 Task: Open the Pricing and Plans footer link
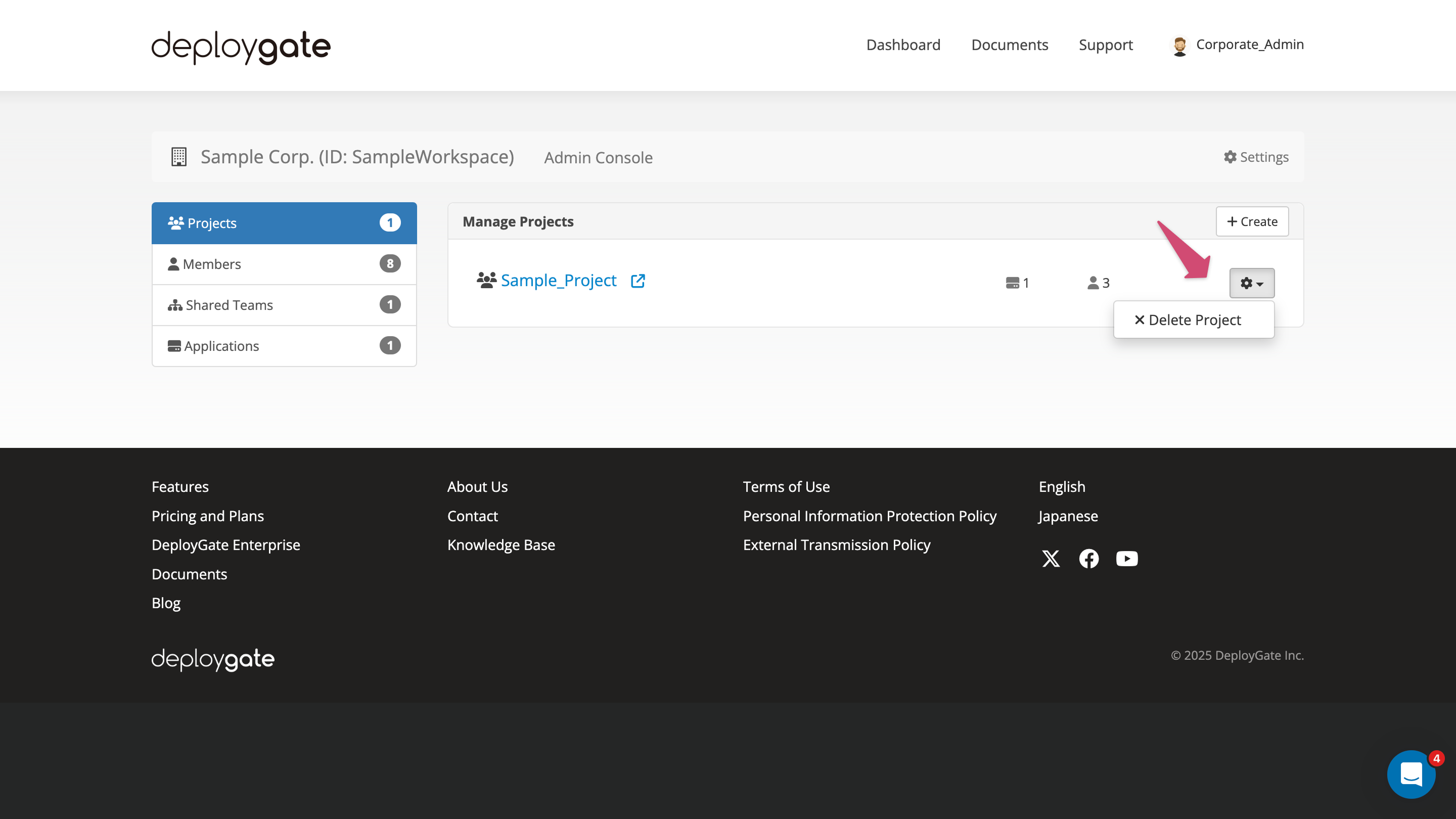tap(207, 516)
